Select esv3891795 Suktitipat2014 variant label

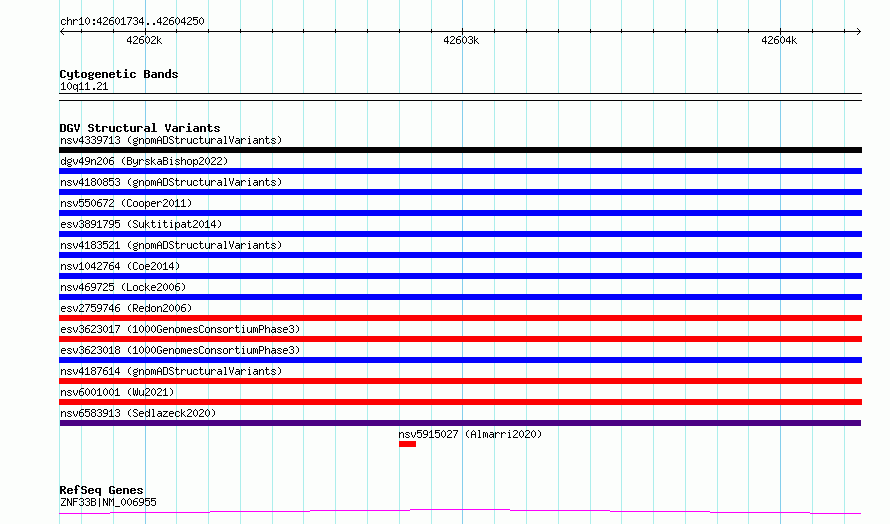click(x=141, y=224)
